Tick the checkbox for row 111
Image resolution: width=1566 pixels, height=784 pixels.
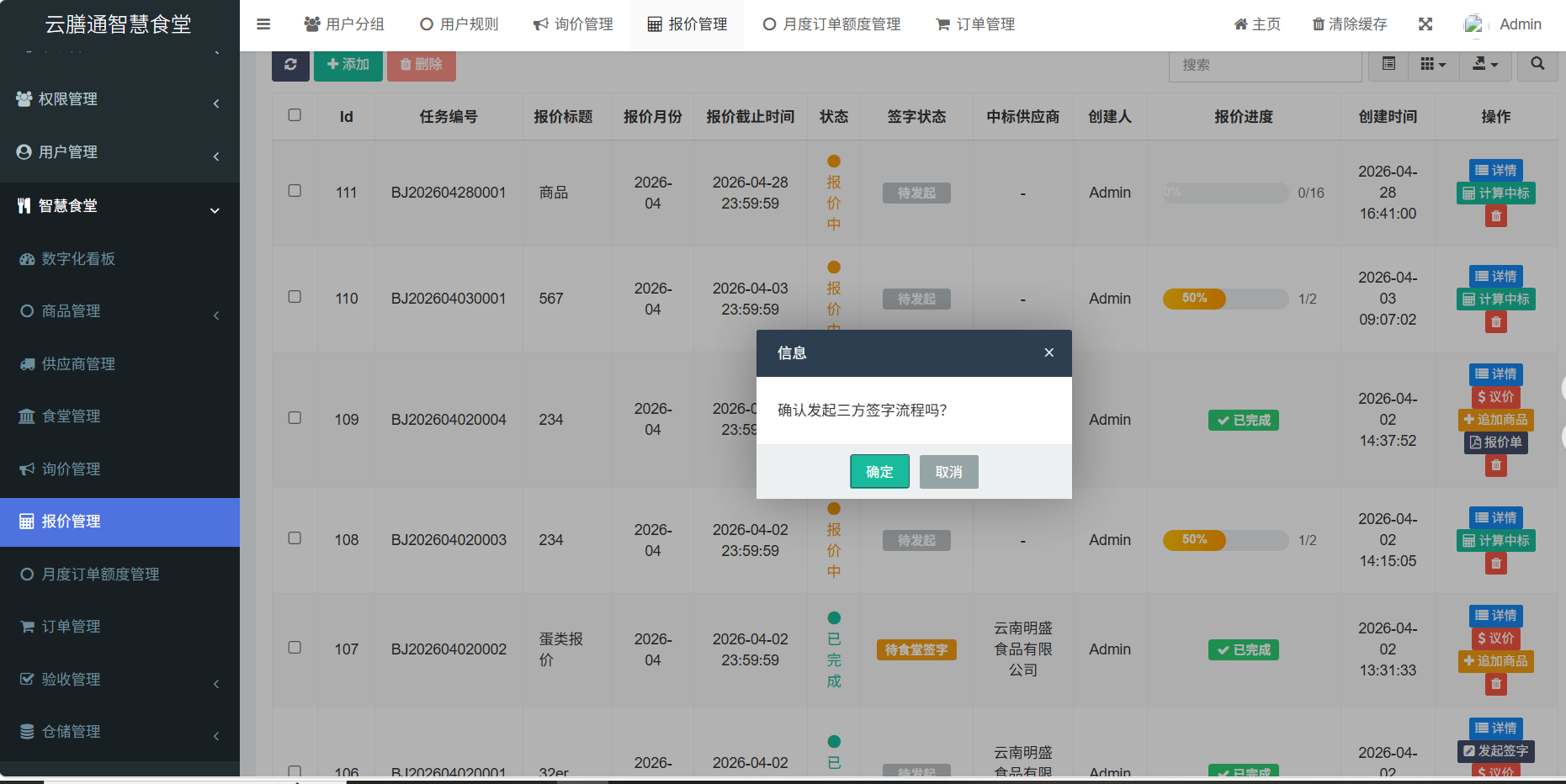295,191
